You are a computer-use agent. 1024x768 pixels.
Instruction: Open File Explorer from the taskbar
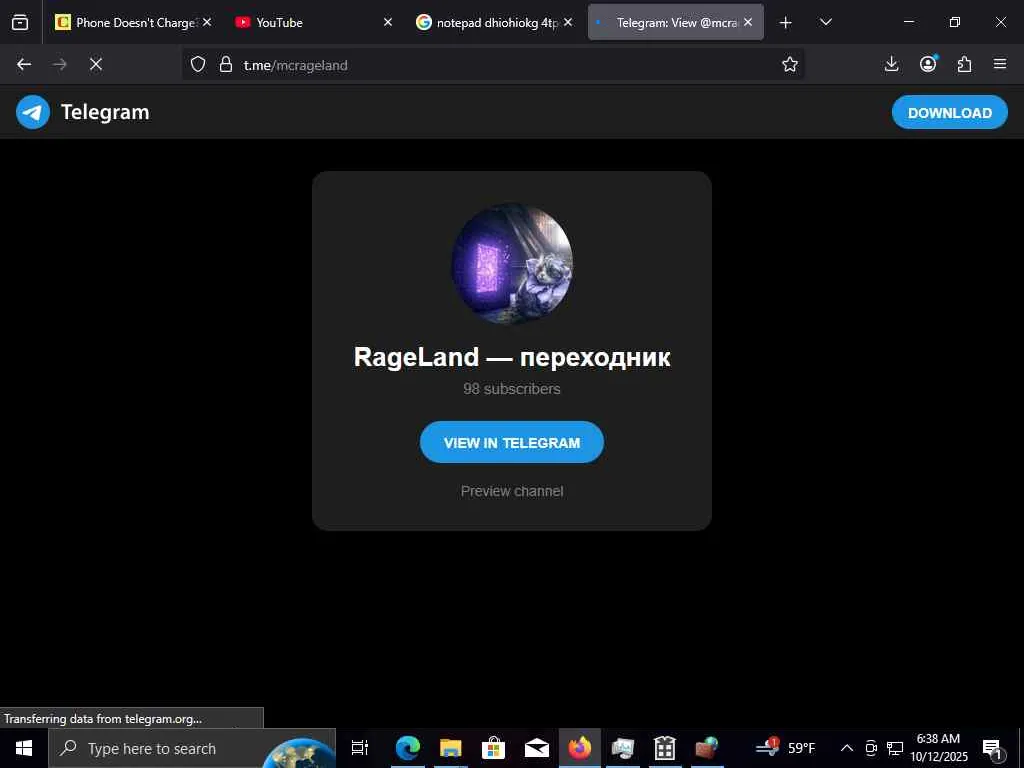[451, 748]
